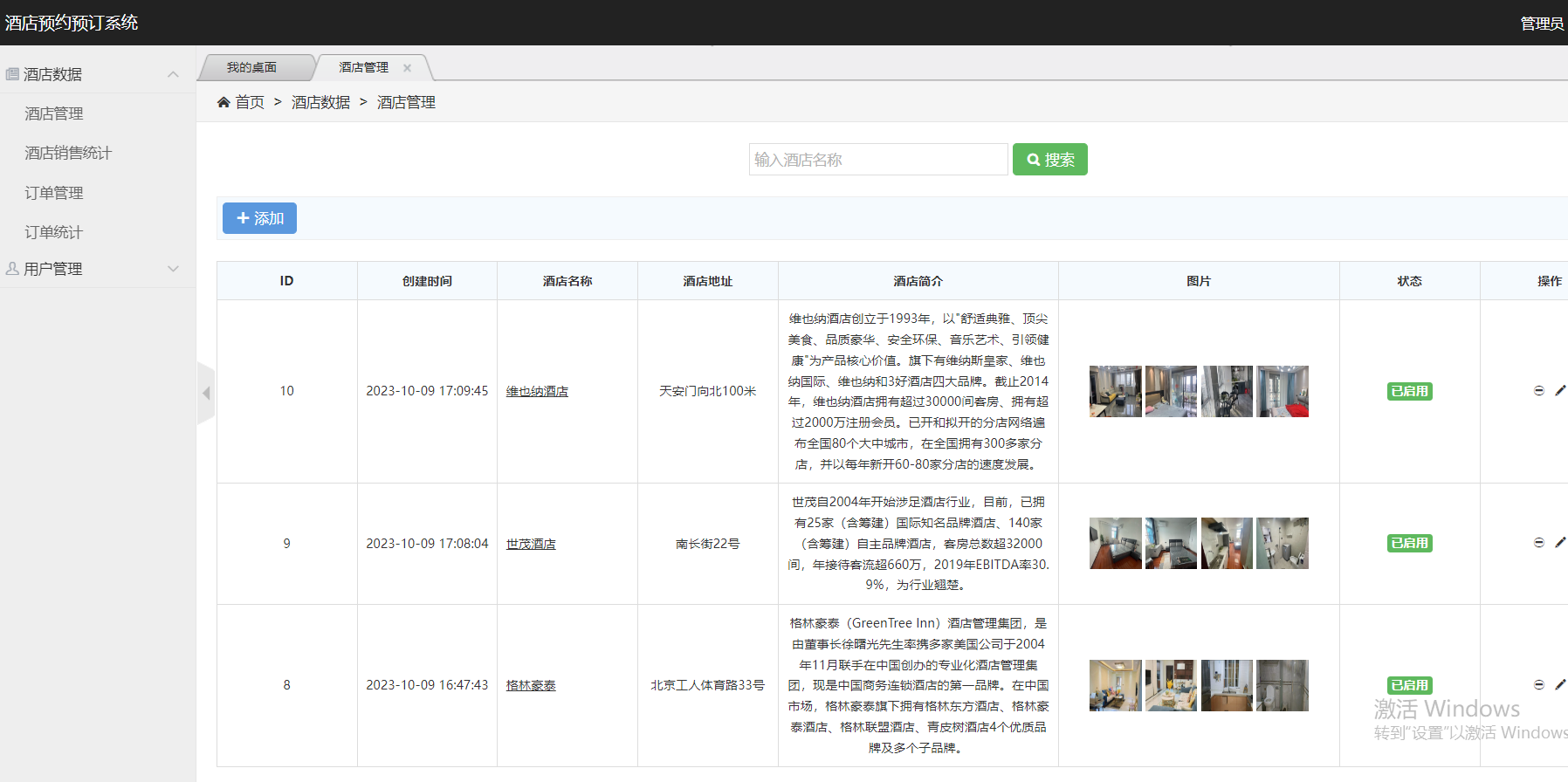The image size is (1568, 782).
Task: Open third room thumbnail of 格林豪泰
Action: [1227, 685]
